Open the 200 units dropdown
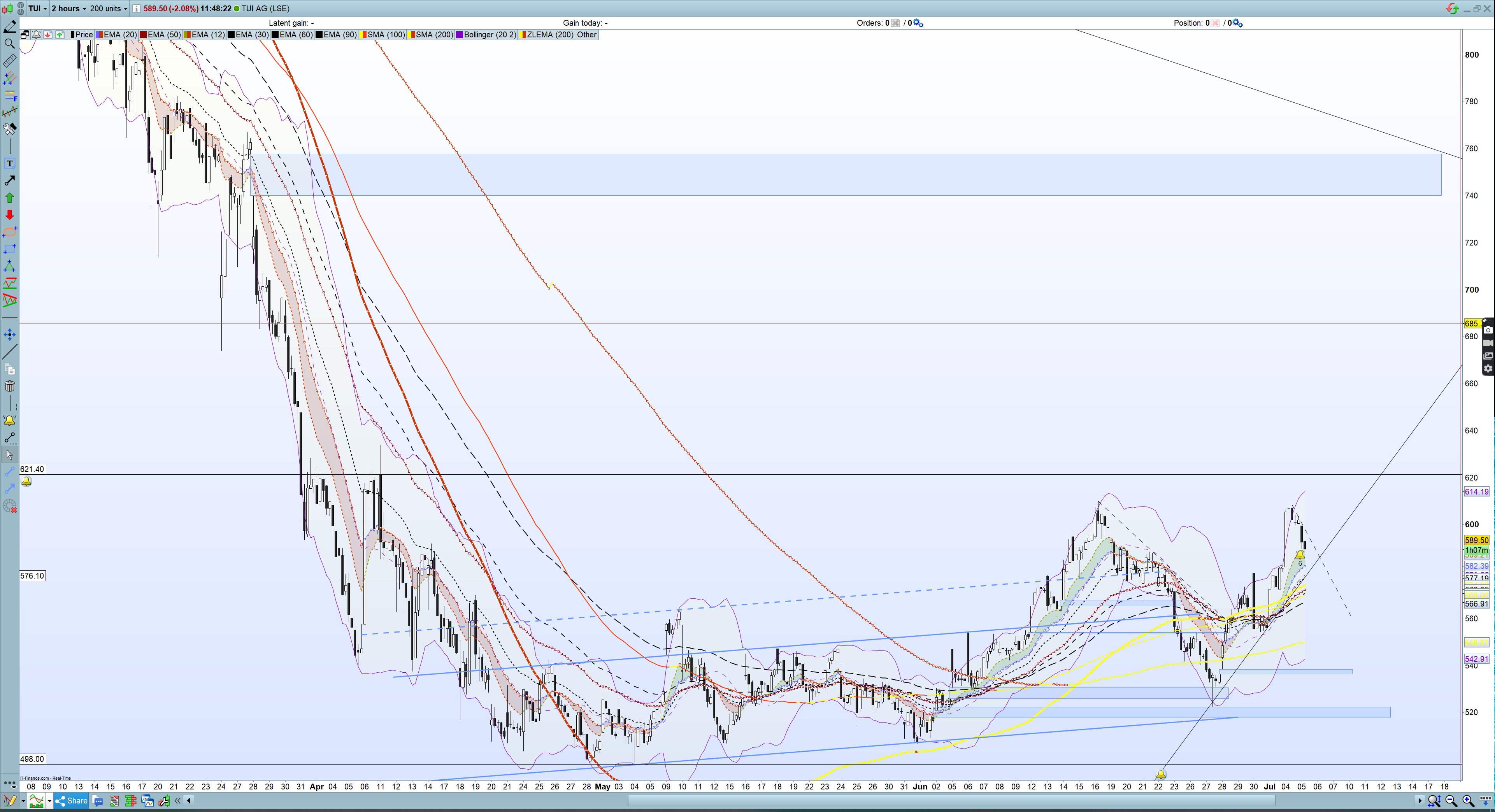 109,8
